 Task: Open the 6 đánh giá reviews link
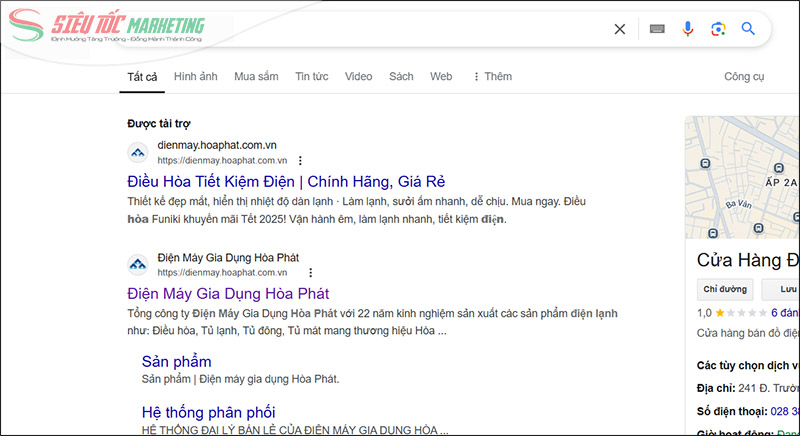click(785, 313)
